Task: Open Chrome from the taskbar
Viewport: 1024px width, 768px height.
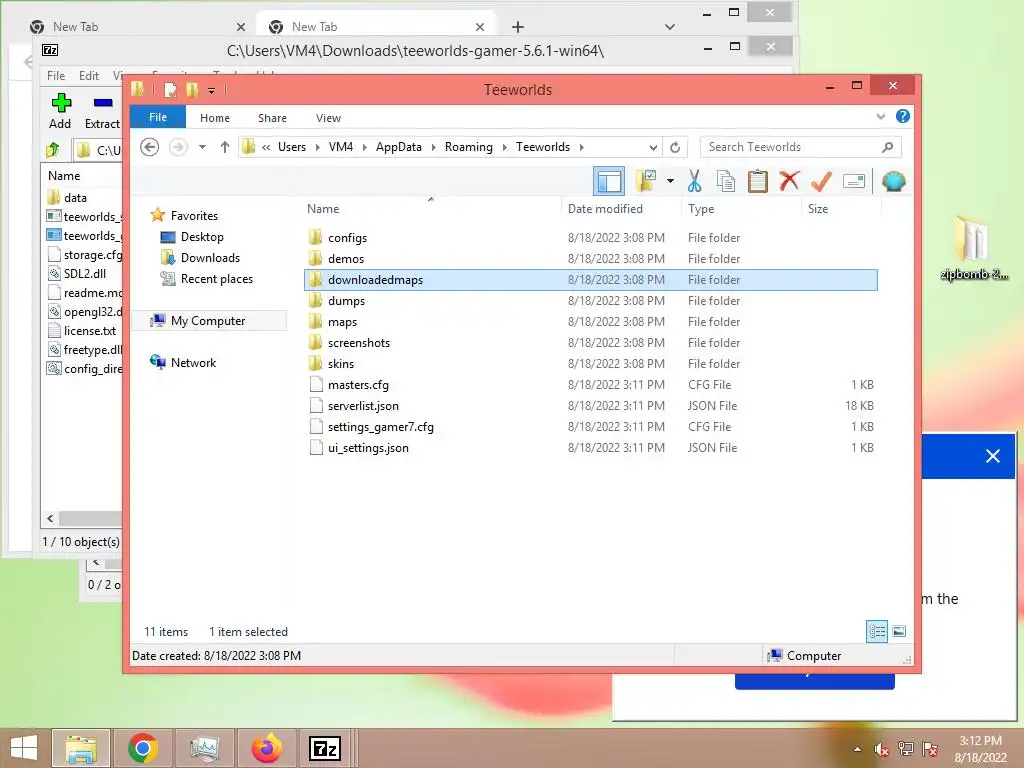Action: click(x=142, y=748)
